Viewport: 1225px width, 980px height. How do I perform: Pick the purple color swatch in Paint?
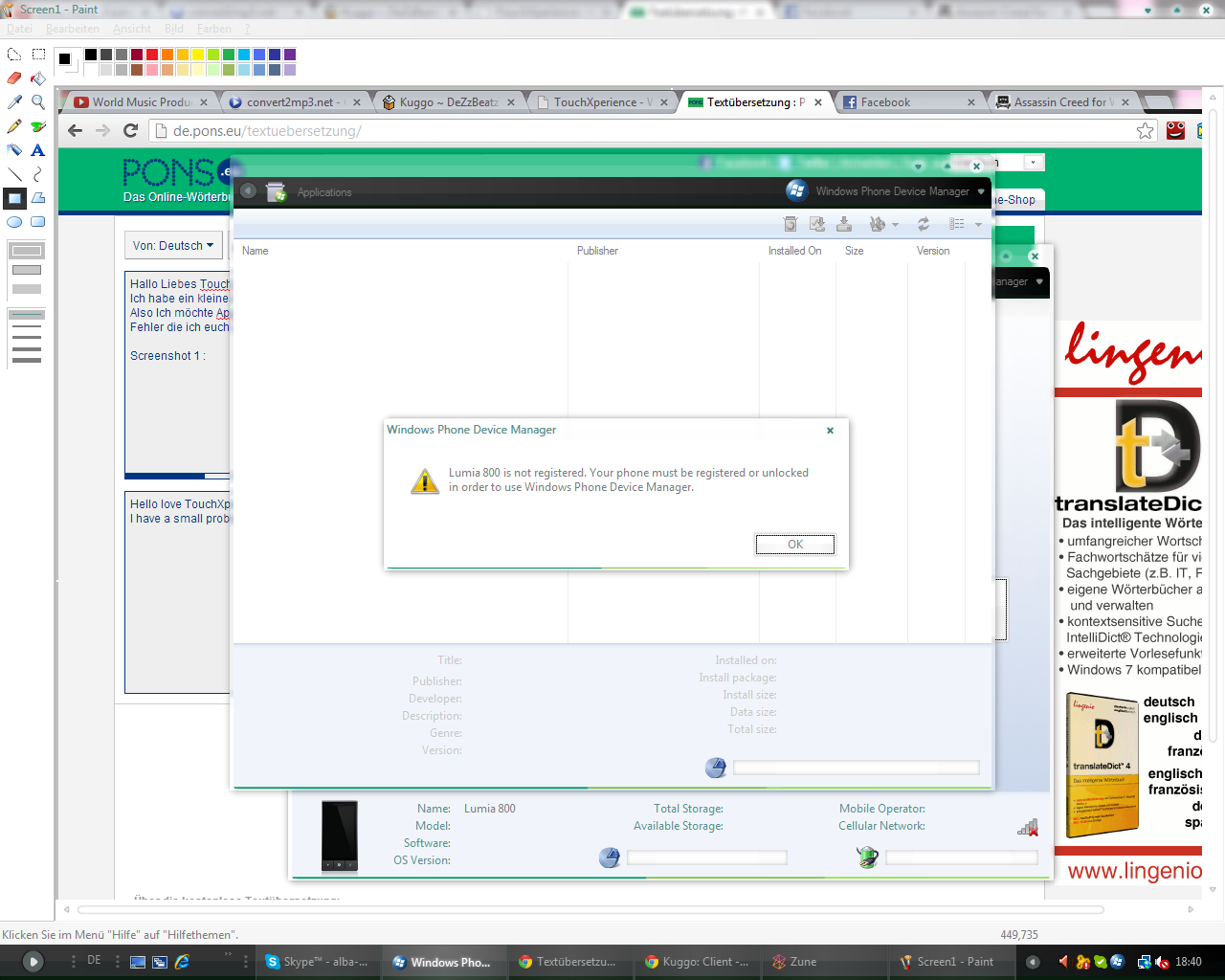point(290,55)
